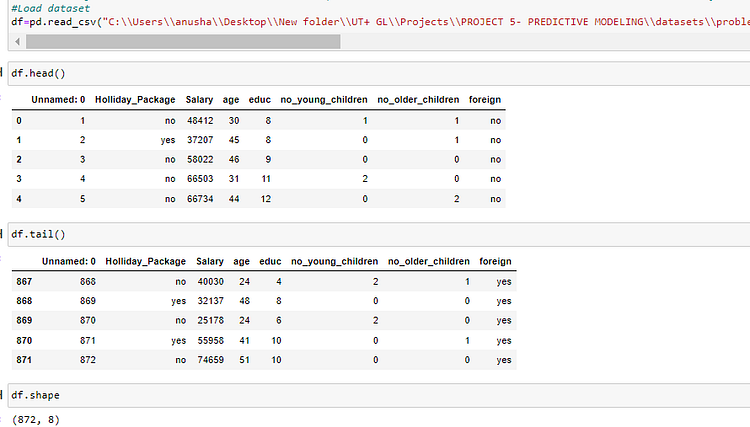Click the pd.read_csv code line
The height and width of the screenshot is (427, 750).
tap(380, 22)
